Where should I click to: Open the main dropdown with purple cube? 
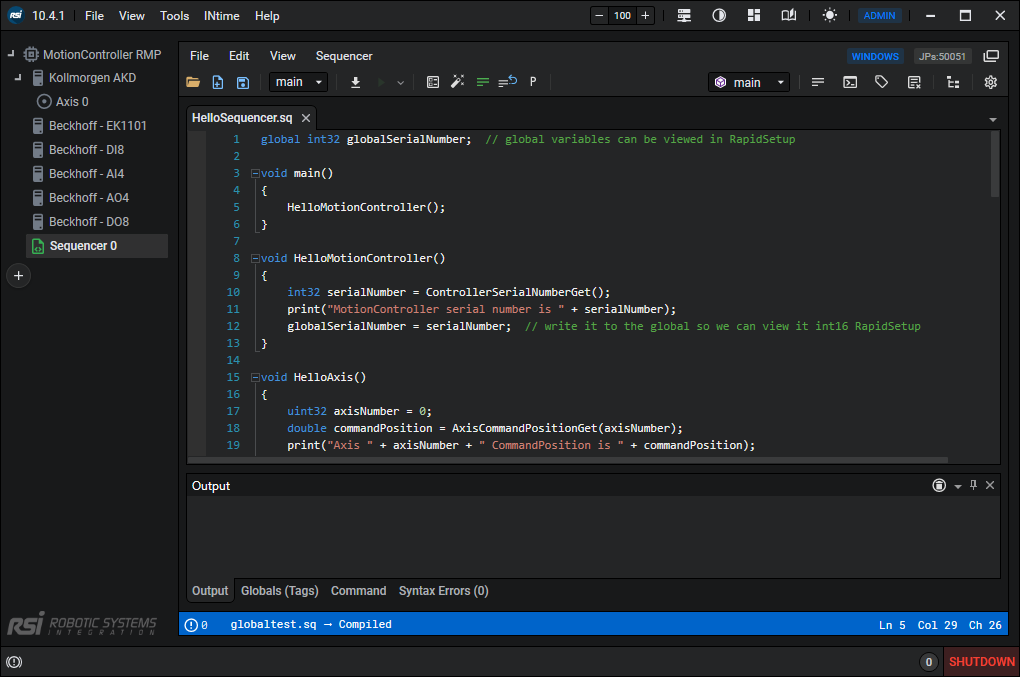[x=749, y=82]
